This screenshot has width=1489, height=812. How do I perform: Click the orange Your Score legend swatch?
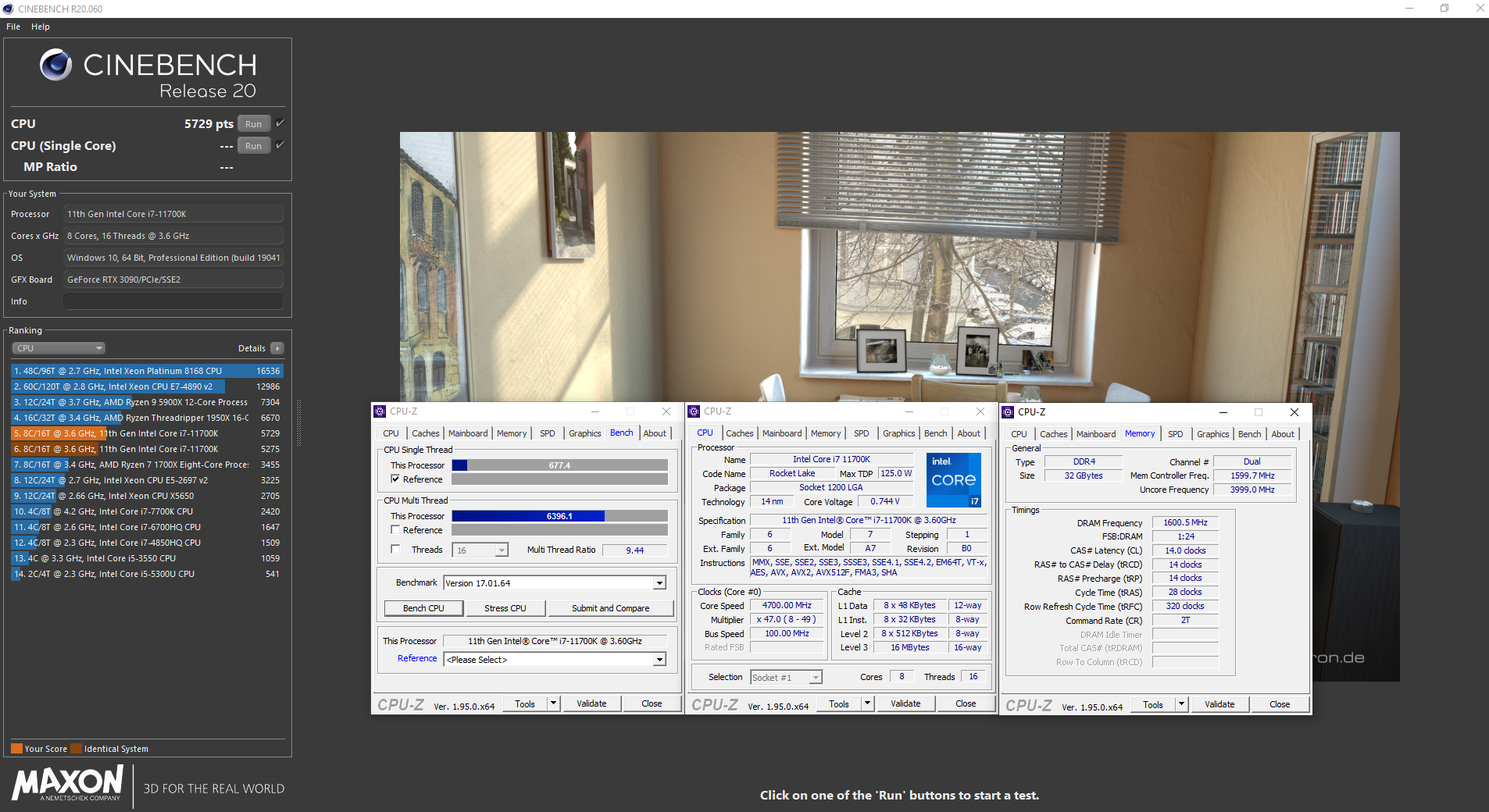pyautogui.click(x=16, y=748)
